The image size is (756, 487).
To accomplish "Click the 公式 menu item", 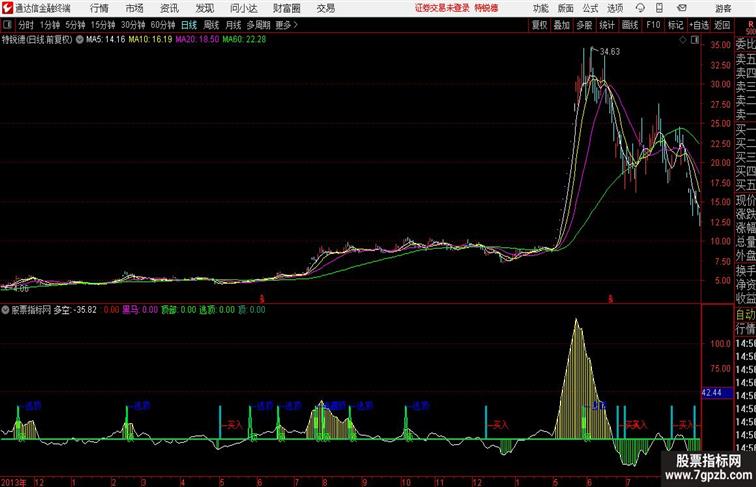I will tap(590, 8).
